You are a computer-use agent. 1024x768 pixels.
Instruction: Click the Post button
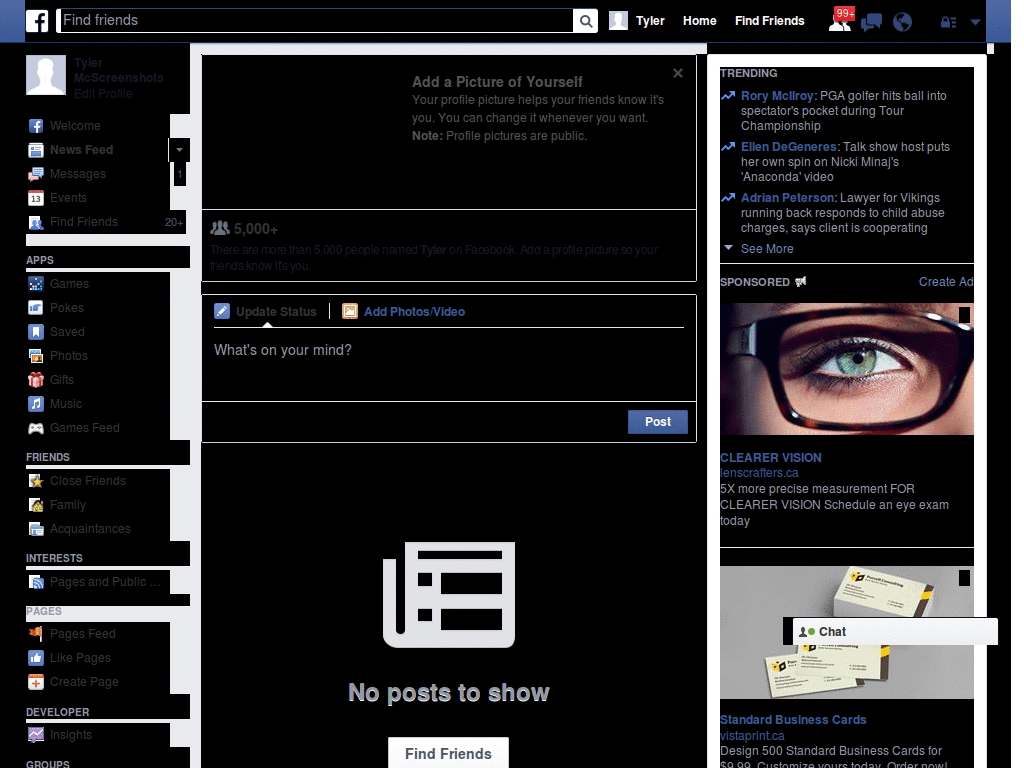(658, 422)
